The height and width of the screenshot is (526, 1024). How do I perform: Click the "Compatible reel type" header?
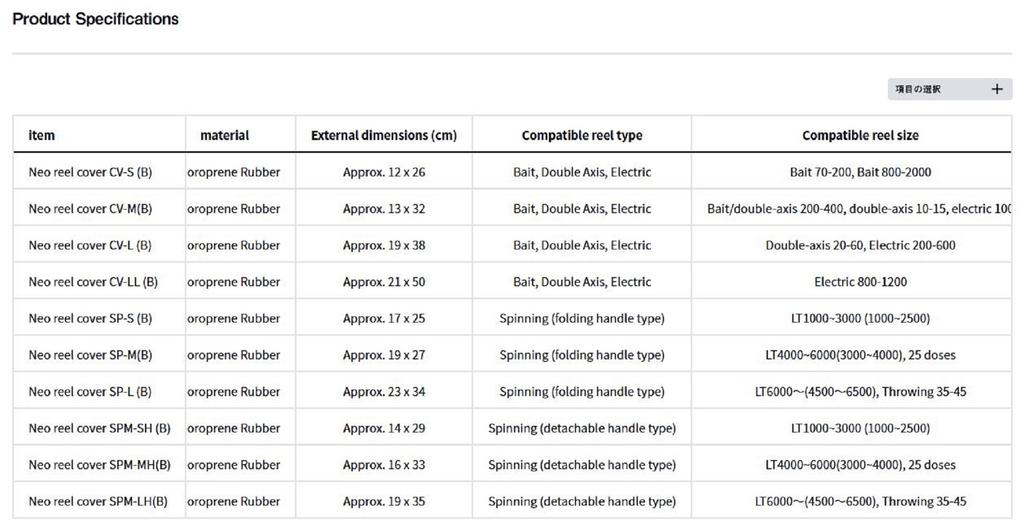coord(582,135)
